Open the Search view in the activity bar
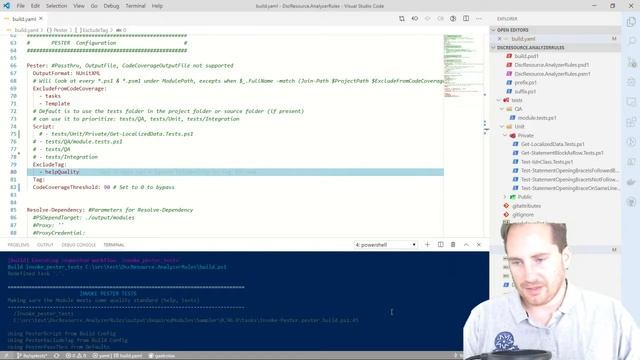 coord(631,42)
